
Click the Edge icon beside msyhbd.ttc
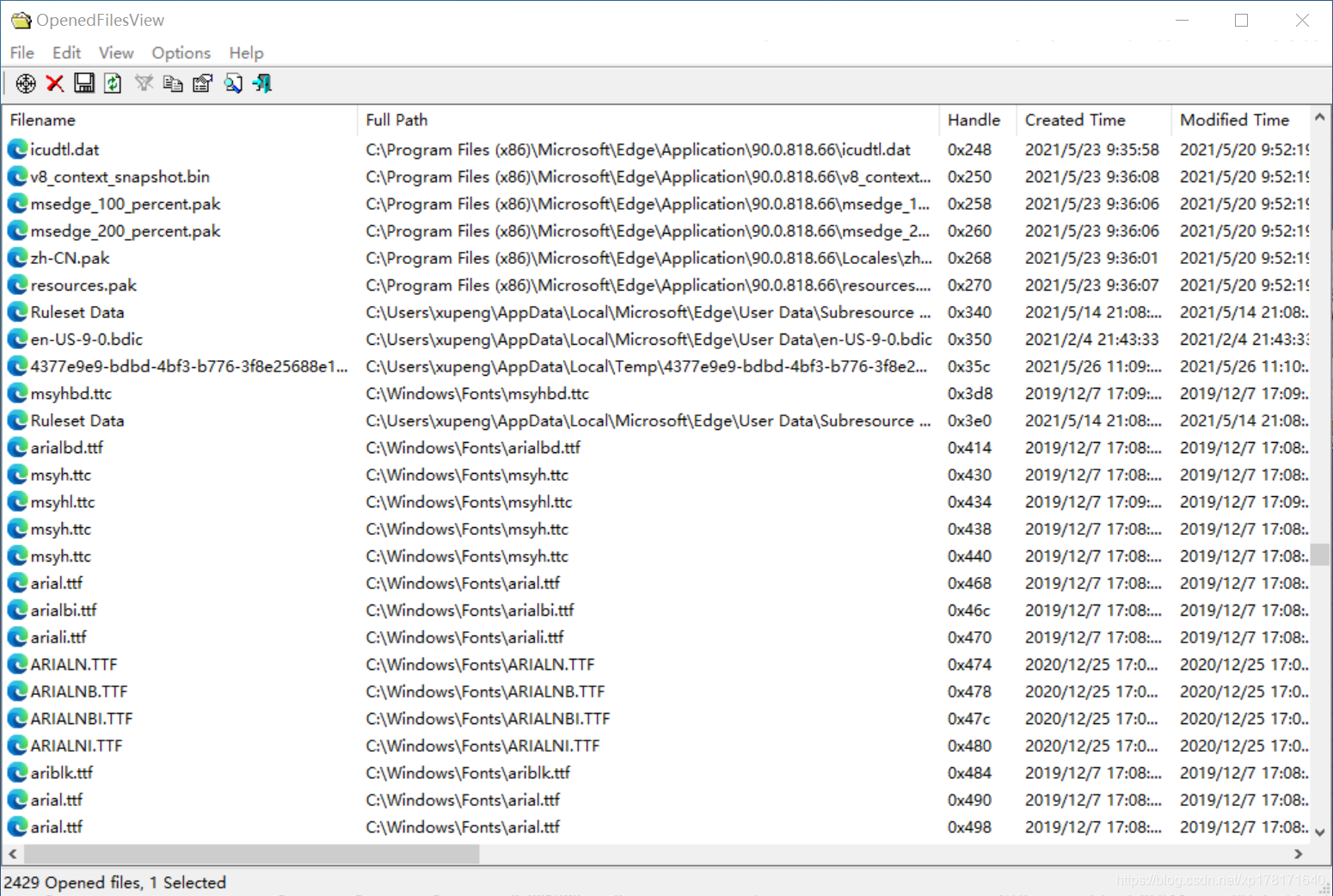click(x=17, y=393)
